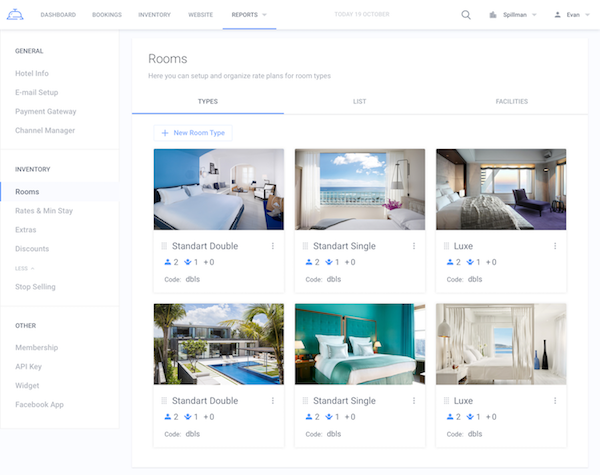The width and height of the screenshot is (600, 475).
Task: Click drag handle icon beside bottom Luxe
Action: pyautogui.click(x=446, y=401)
